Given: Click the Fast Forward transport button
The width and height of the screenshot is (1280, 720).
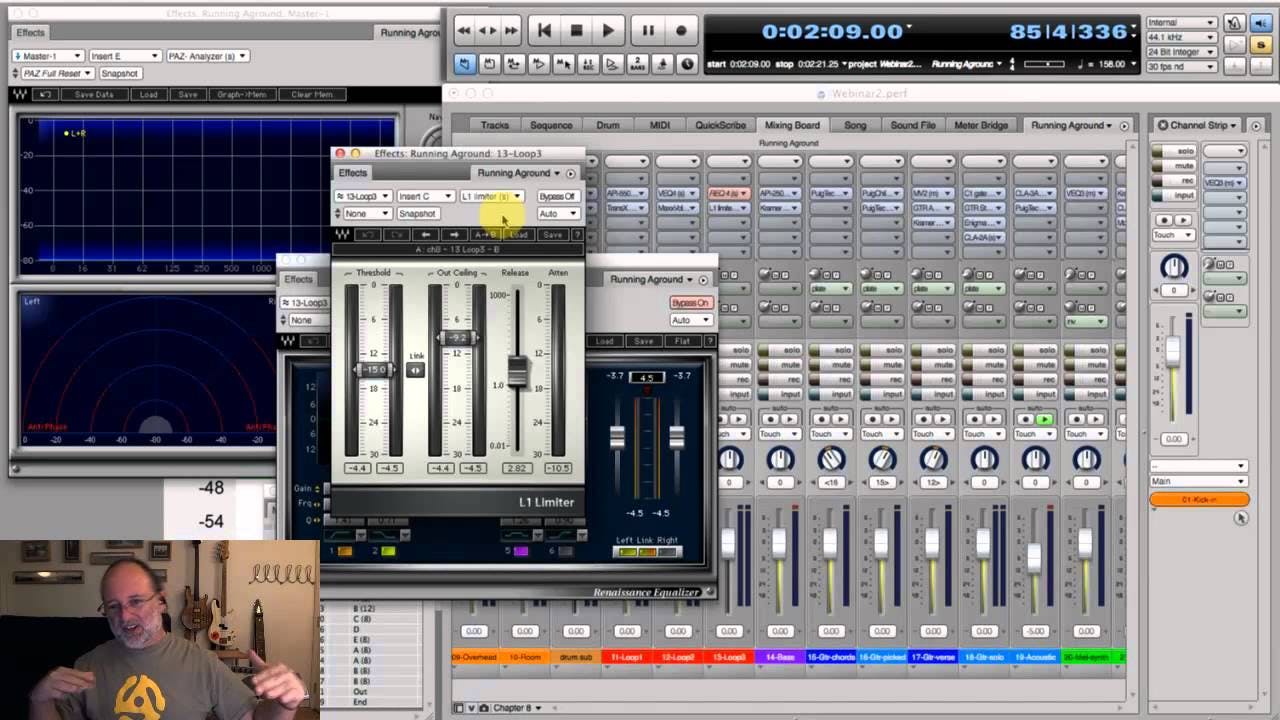Looking at the screenshot, I should 511,31.
